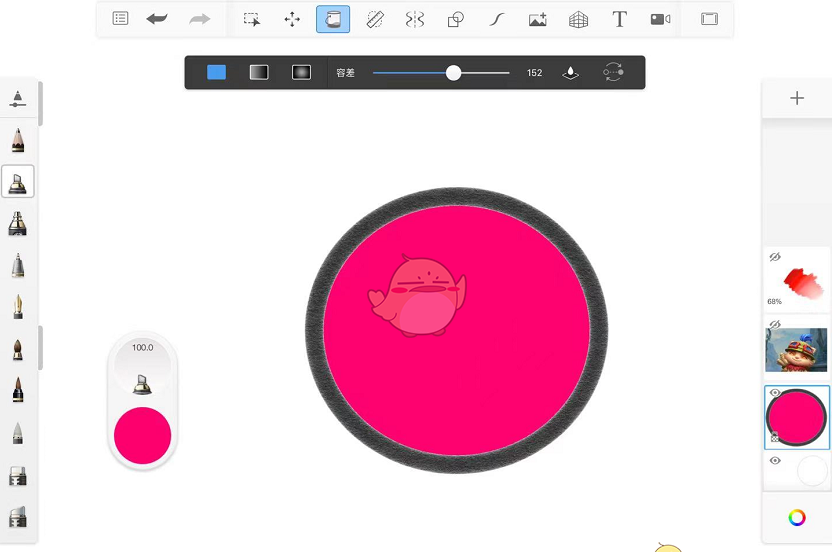Click the tolerance value 152
This screenshot has width=834, height=552.
(x=535, y=73)
